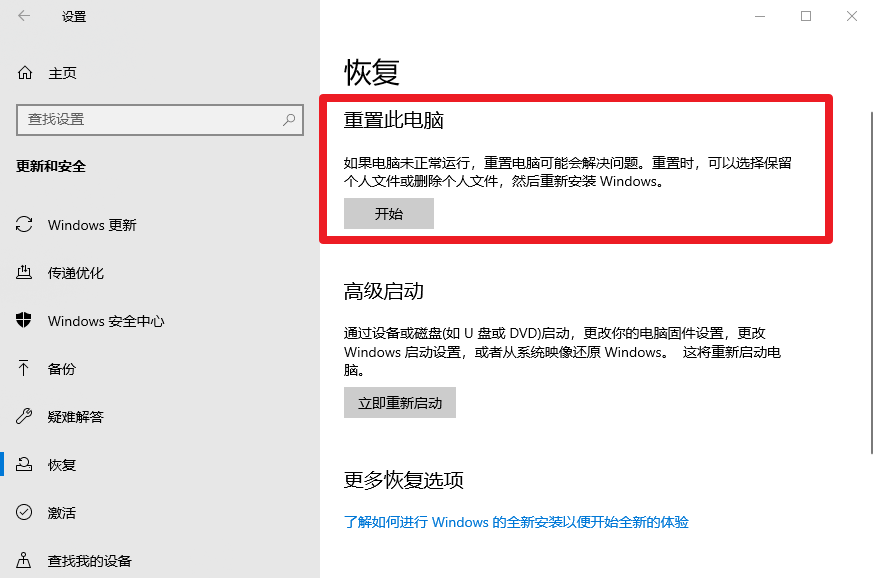Click the back arrow at top left
Image resolution: width=873 pixels, height=578 pixels.
coord(22,16)
